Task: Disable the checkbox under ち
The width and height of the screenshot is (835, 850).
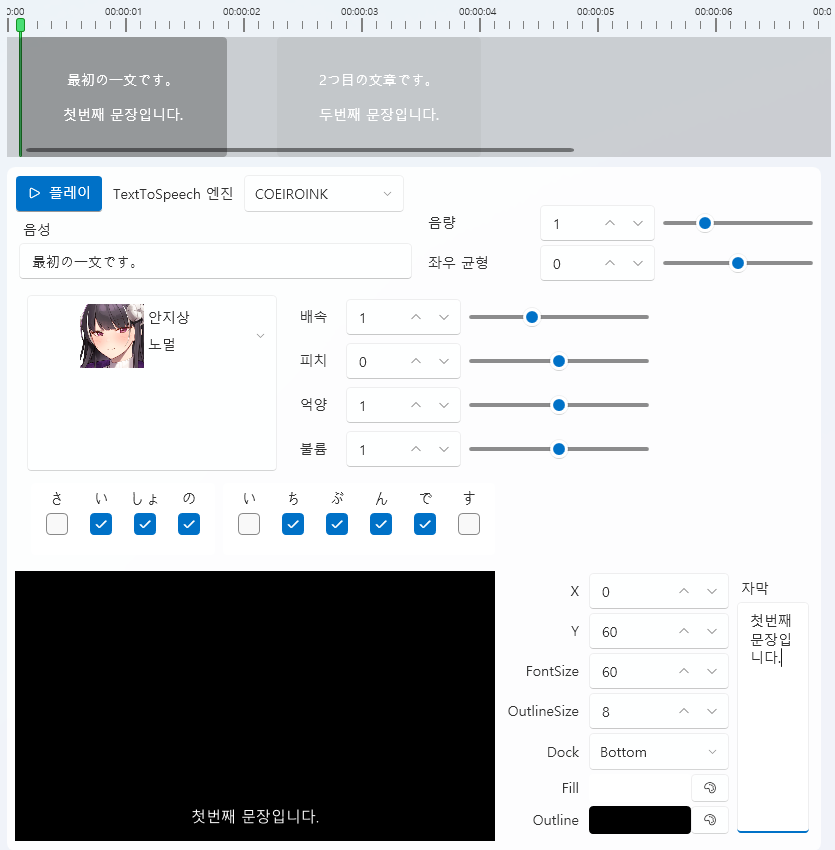Action: point(293,523)
